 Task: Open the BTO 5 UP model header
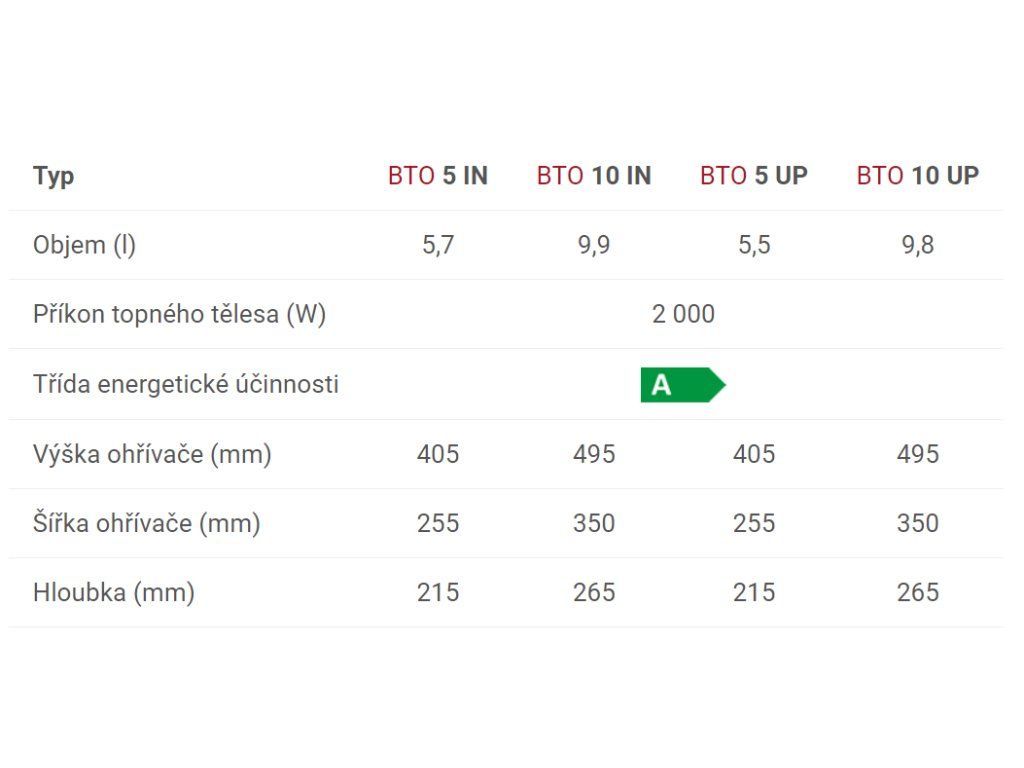[x=754, y=176]
